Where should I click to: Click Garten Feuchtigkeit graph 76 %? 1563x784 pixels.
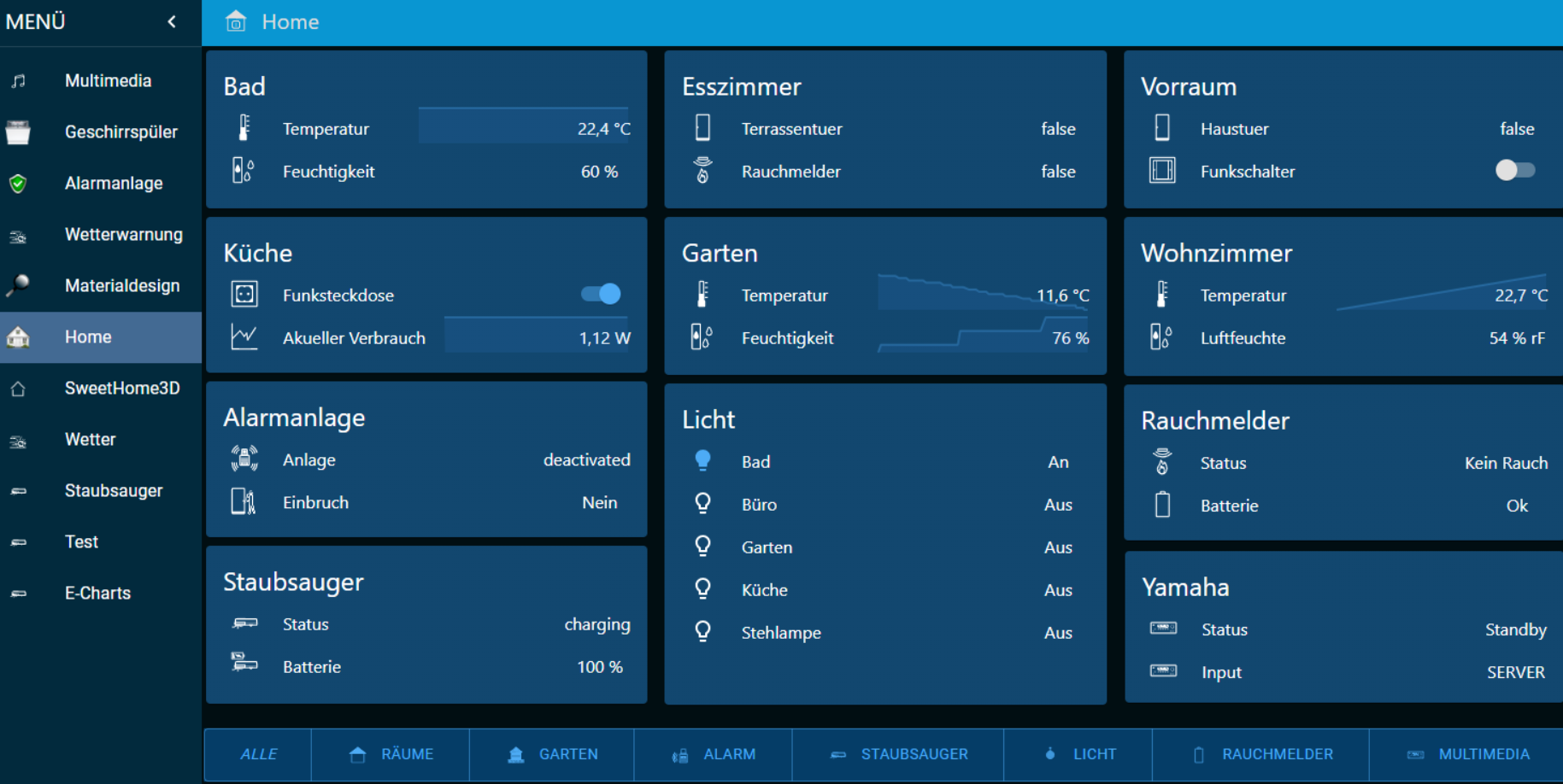[x=984, y=335]
